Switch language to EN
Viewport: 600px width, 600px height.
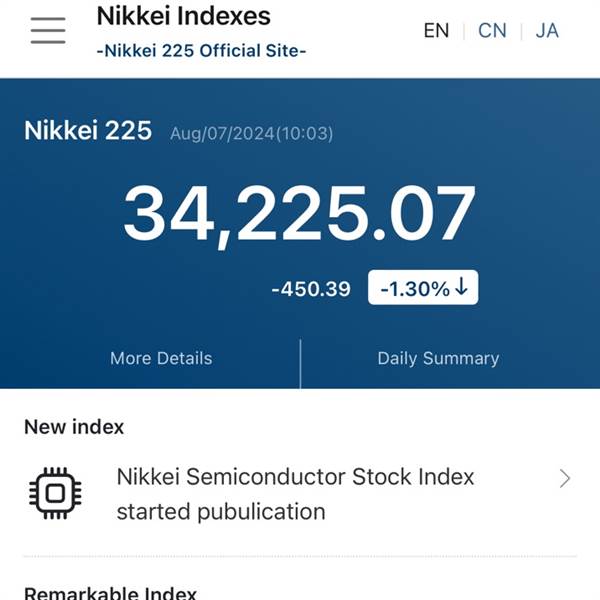(436, 31)
